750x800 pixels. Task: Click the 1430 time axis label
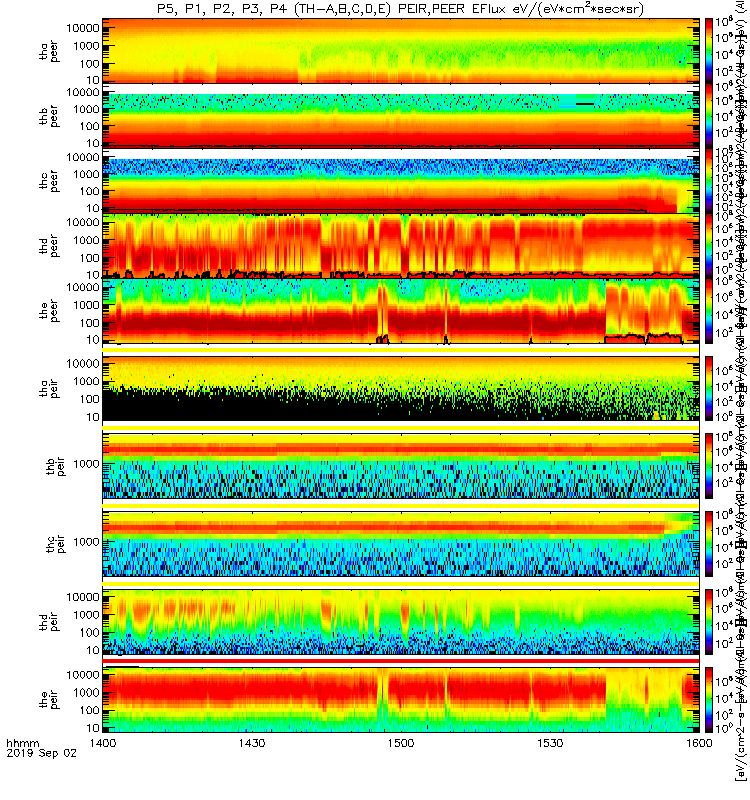pos(252,743)
